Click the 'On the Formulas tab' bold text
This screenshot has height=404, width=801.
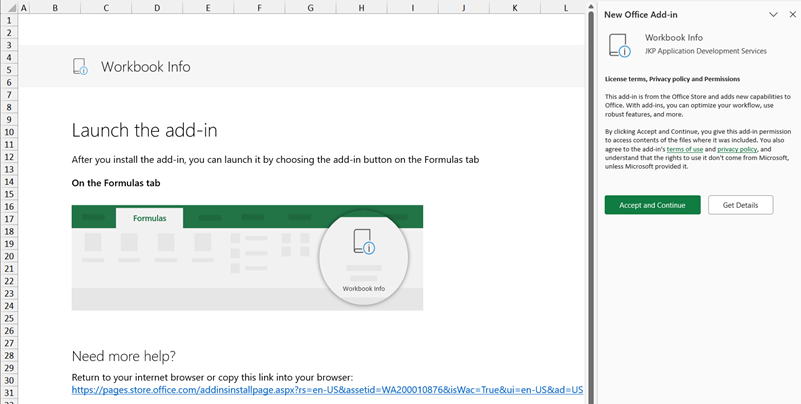pyautogui.click(x=116, y=183)
